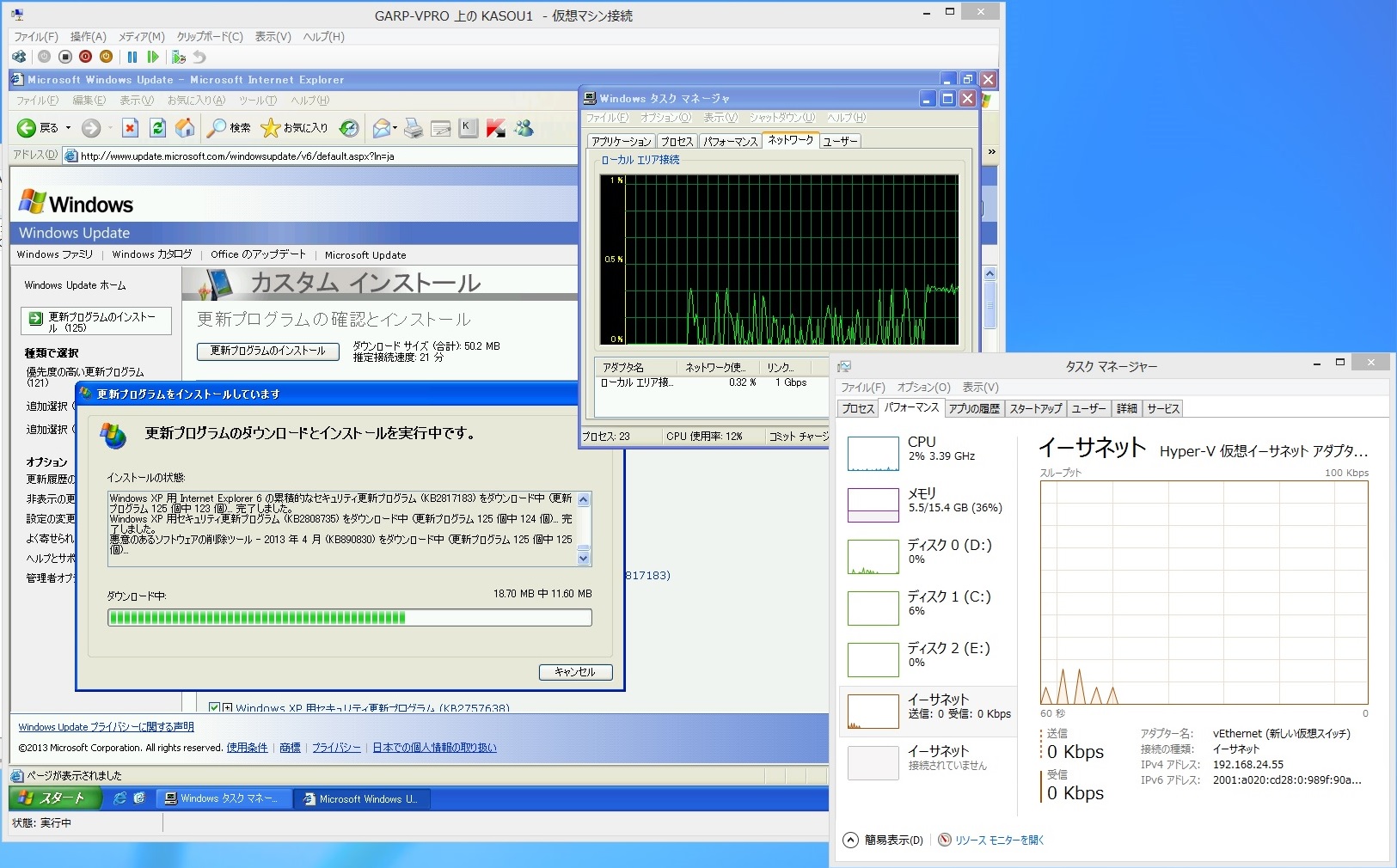Viewport: 1397px width, 868px height.
Task: Click the IE print icon
Action: pos(414,128)
